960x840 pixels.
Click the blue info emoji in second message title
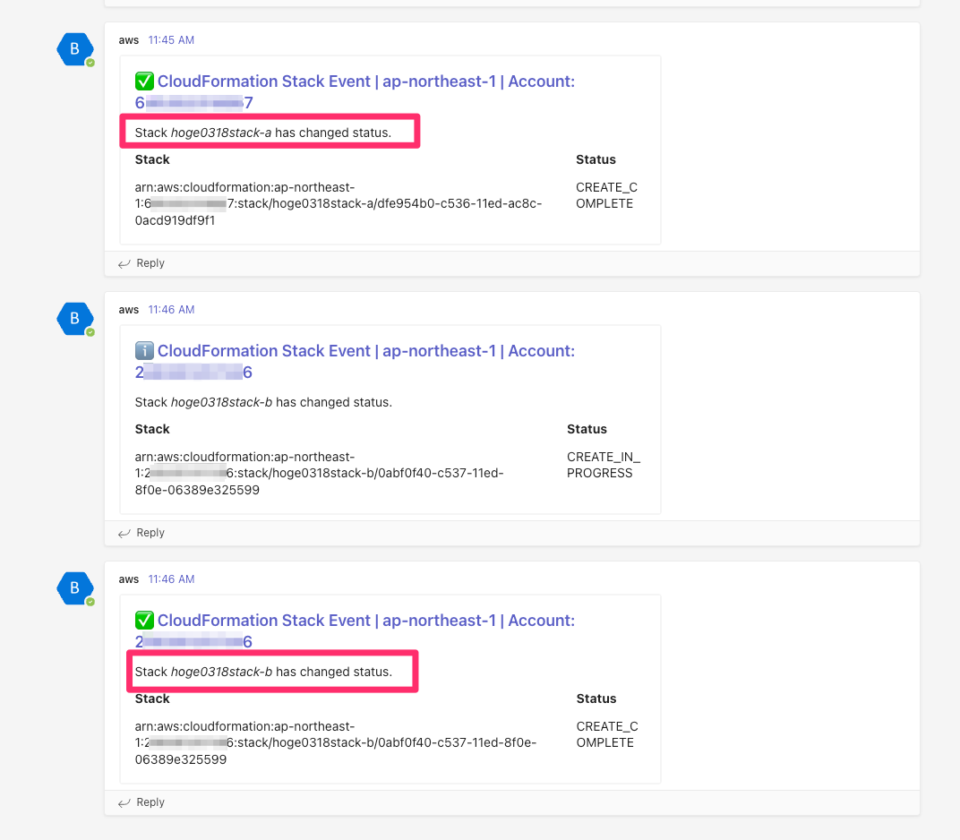click(144, 351)
